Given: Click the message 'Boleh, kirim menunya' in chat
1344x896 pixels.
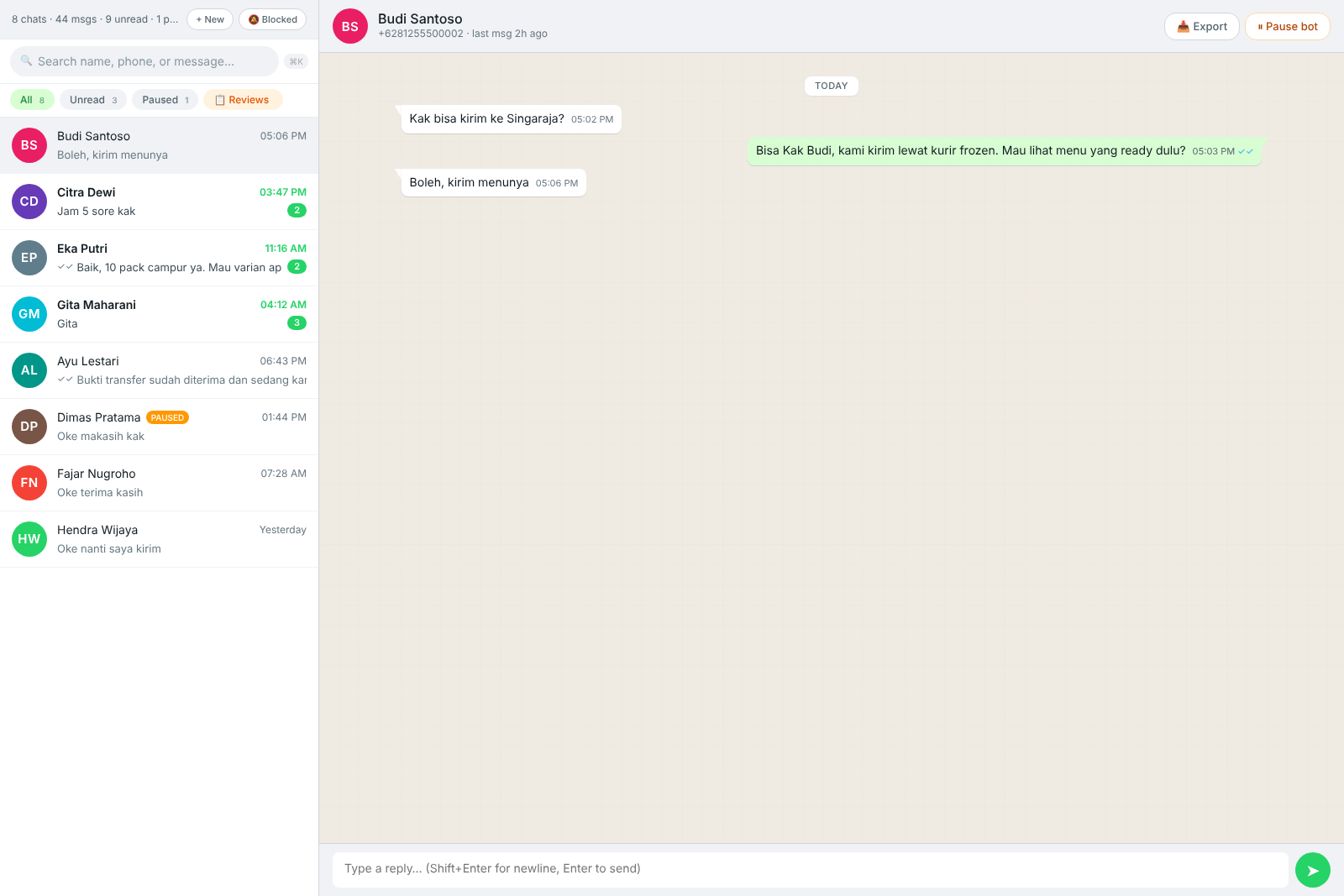Looking at the screenshot, I should (x=493, y=183).
